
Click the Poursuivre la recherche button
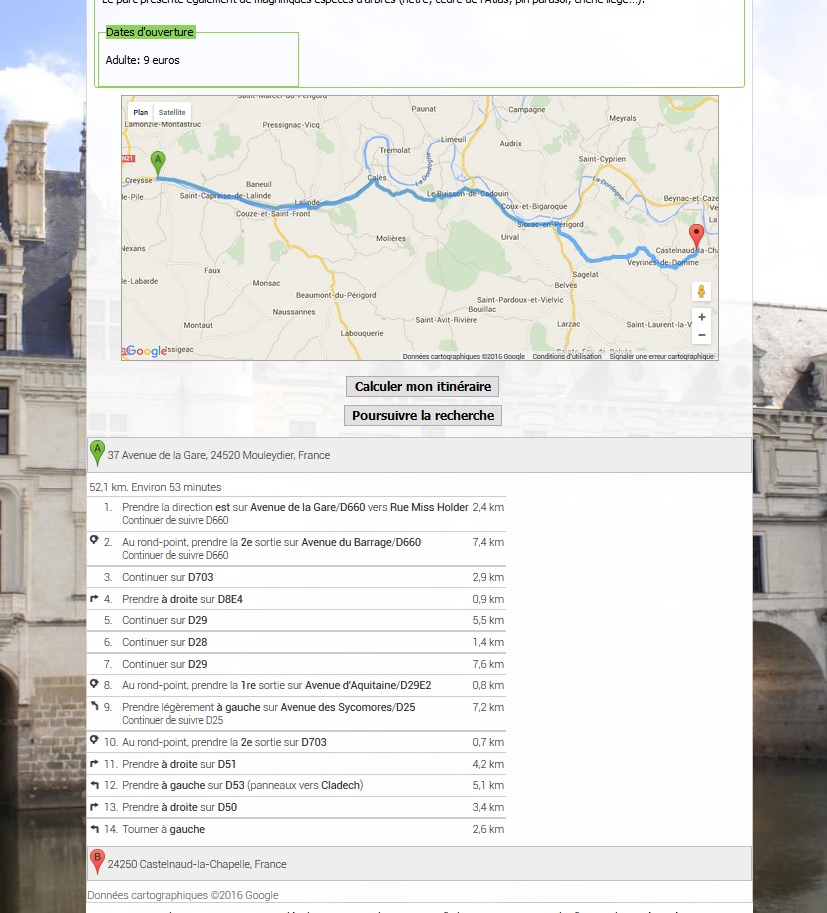tap(423, 416)
